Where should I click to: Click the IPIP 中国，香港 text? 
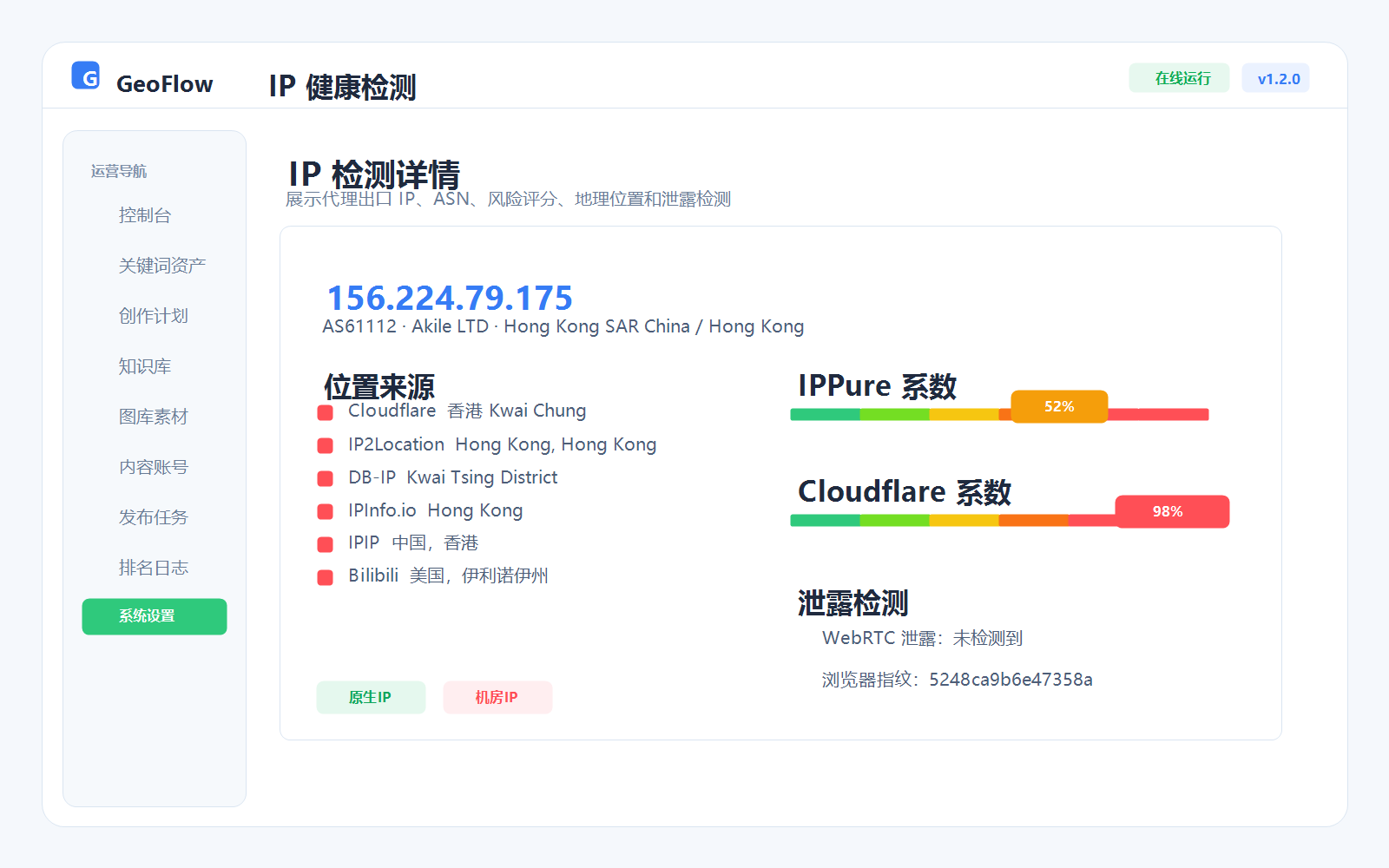pos(413,543)
